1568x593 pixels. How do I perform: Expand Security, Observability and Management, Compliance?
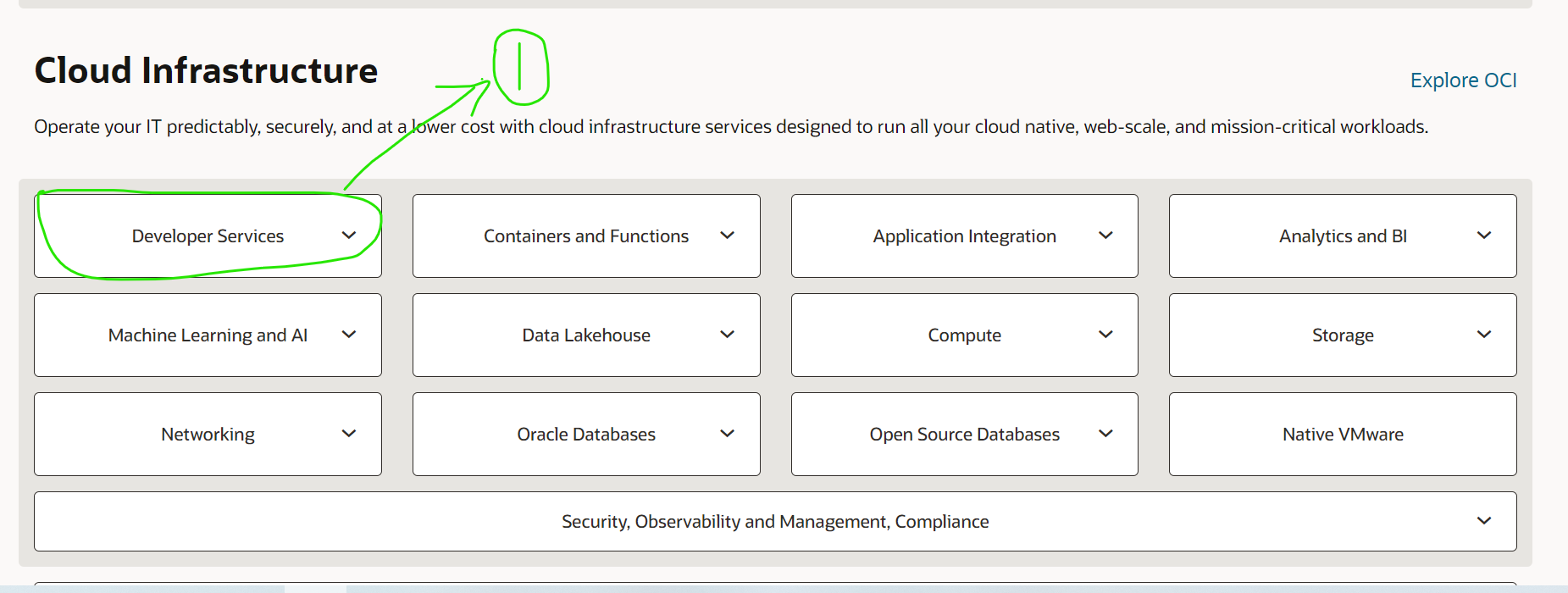click(x=775, y=522)
